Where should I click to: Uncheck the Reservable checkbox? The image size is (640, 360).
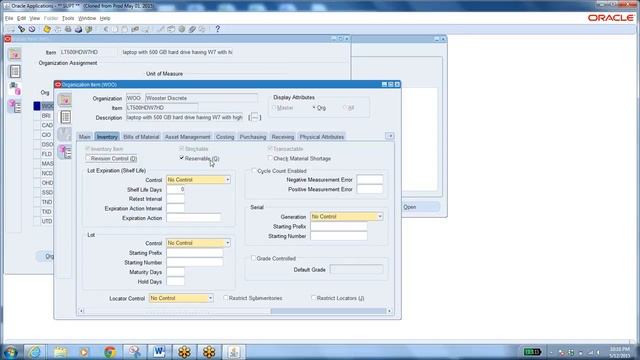(x=182, y=158)
